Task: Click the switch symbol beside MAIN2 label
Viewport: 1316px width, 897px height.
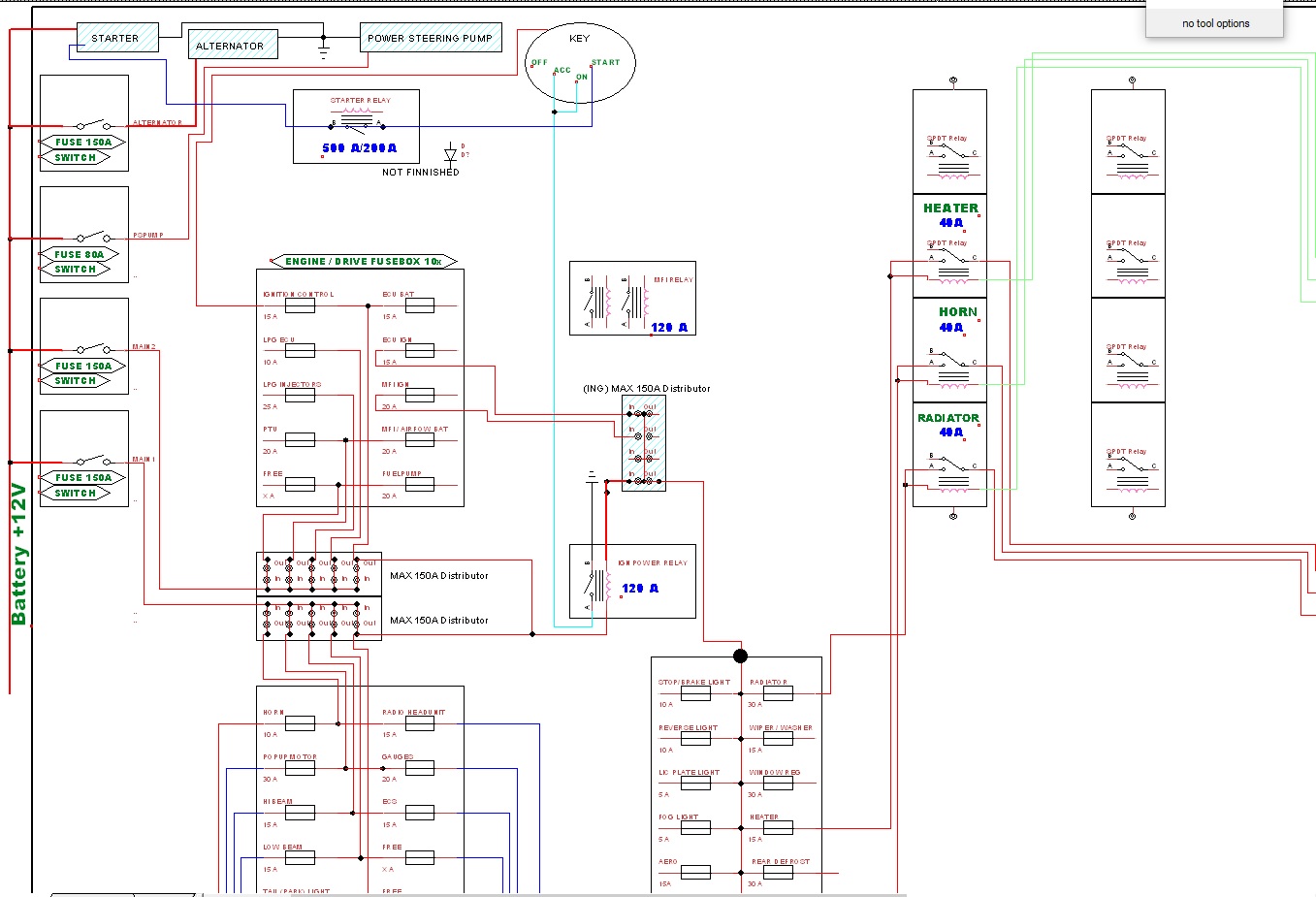Action: click(93, 348)
